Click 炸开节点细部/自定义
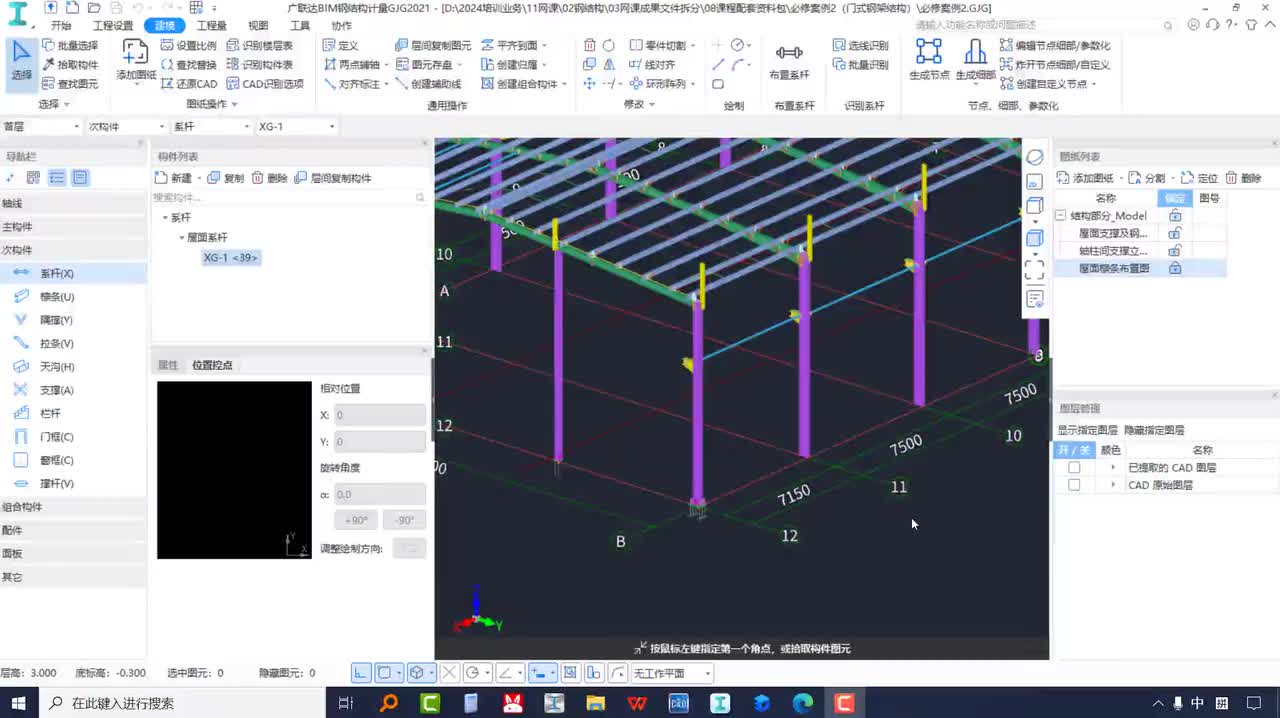Screen dimensions: 1280x718 point(1055,65)
